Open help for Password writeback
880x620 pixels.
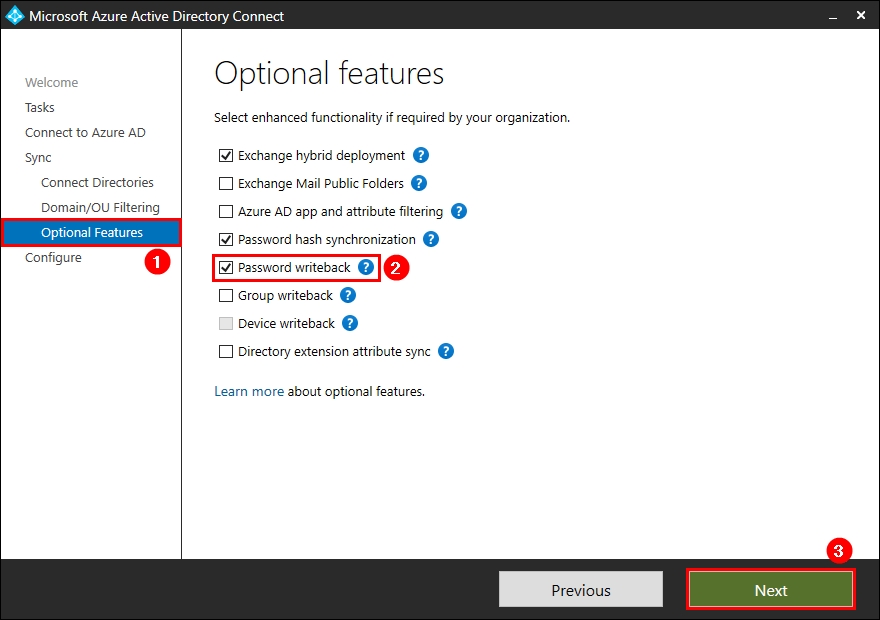click(x=366, y=267)
